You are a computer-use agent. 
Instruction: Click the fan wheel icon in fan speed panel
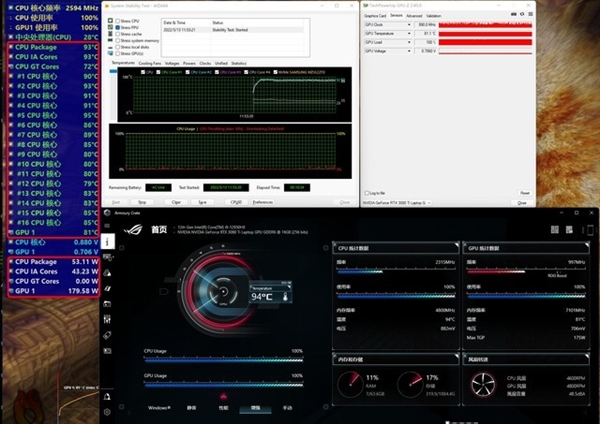pyautogui.click(x=483, y=385)
